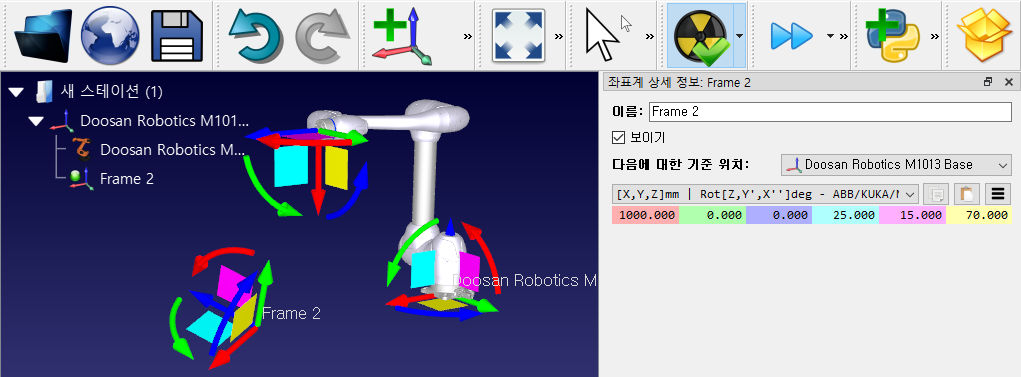Add a Python program
The image size is (1021, 377).
tap(892, 36)
